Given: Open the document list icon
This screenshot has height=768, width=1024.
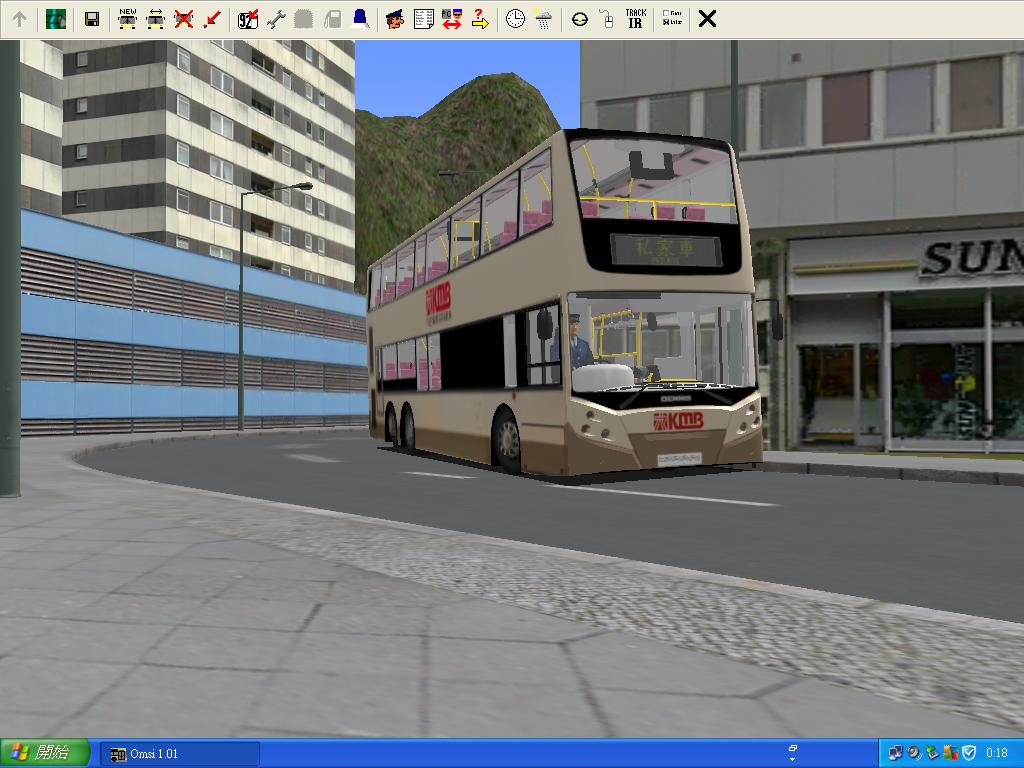Looking at the screenshot, I should coord(423,19).
